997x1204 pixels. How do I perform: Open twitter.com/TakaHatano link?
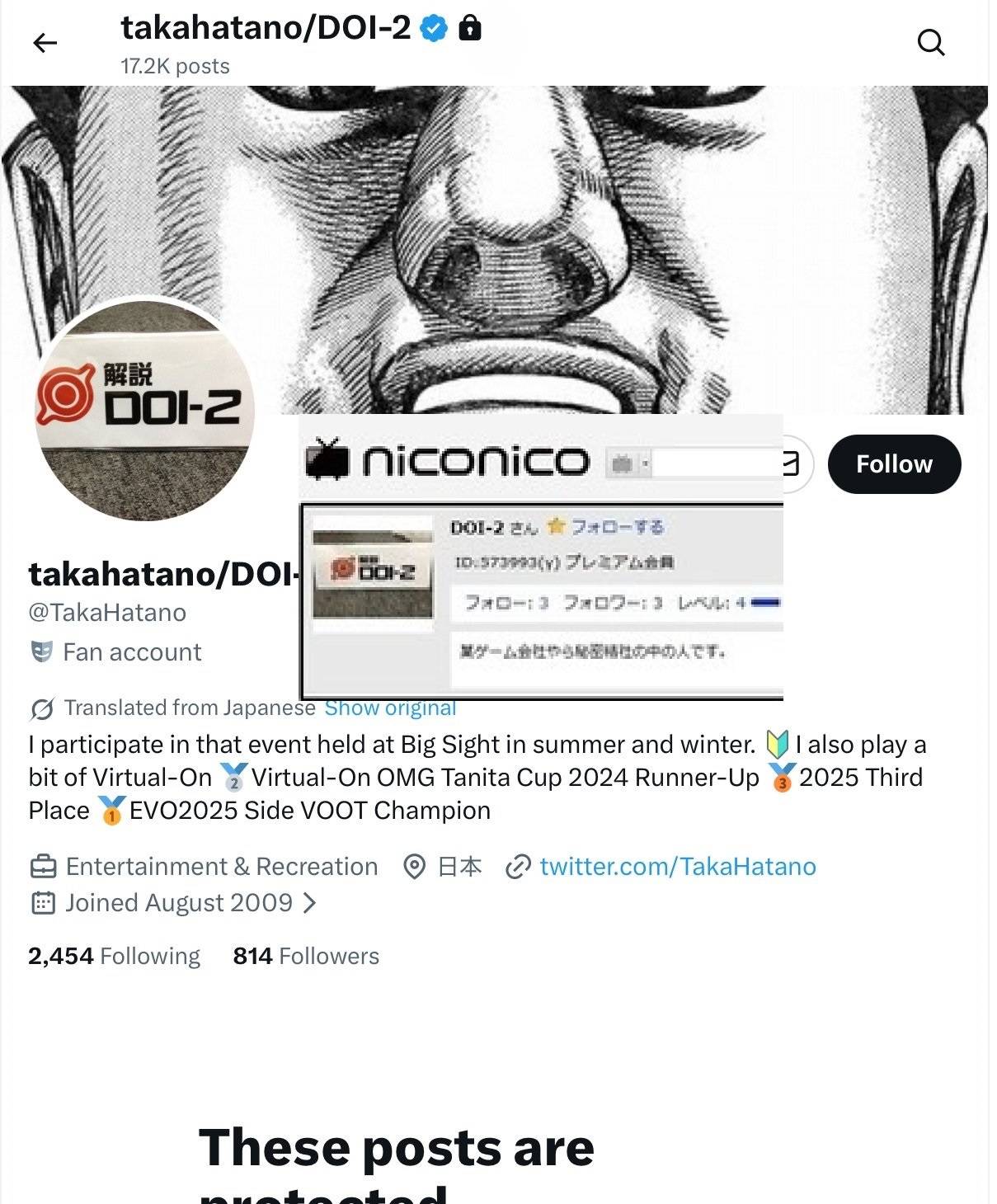tap(678, 867)
